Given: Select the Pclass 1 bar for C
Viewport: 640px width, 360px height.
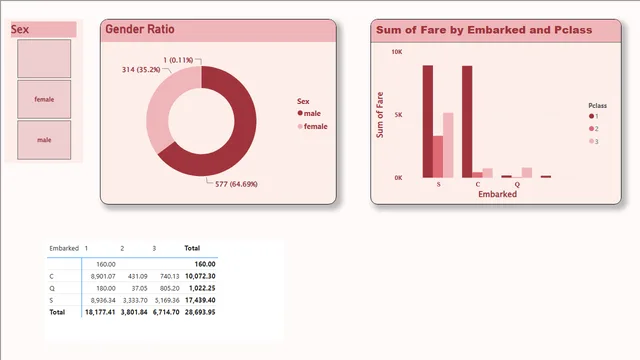Looking at the screenshot, I should point(467,122).
